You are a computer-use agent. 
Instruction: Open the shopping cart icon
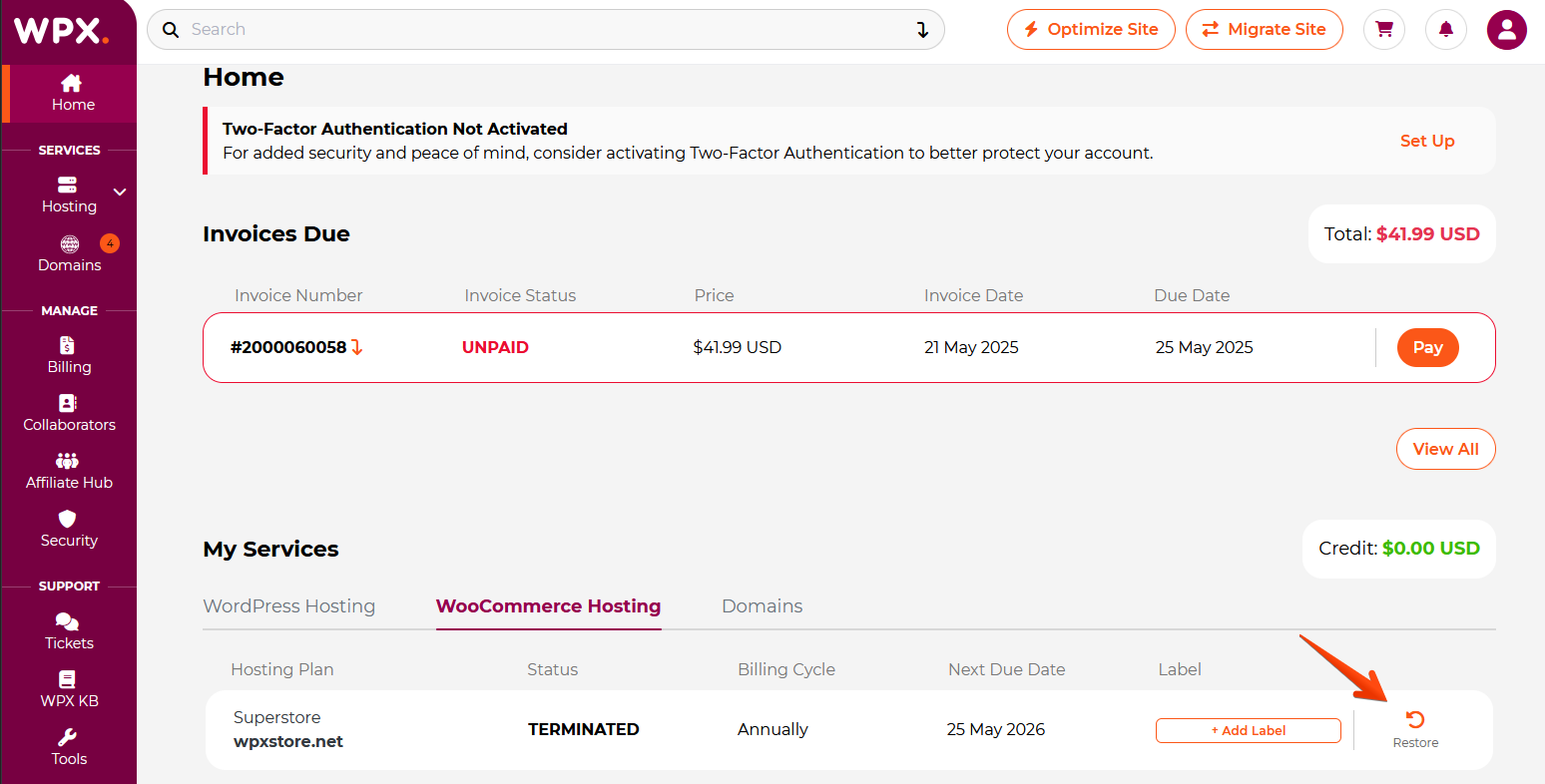(1384, 30)
